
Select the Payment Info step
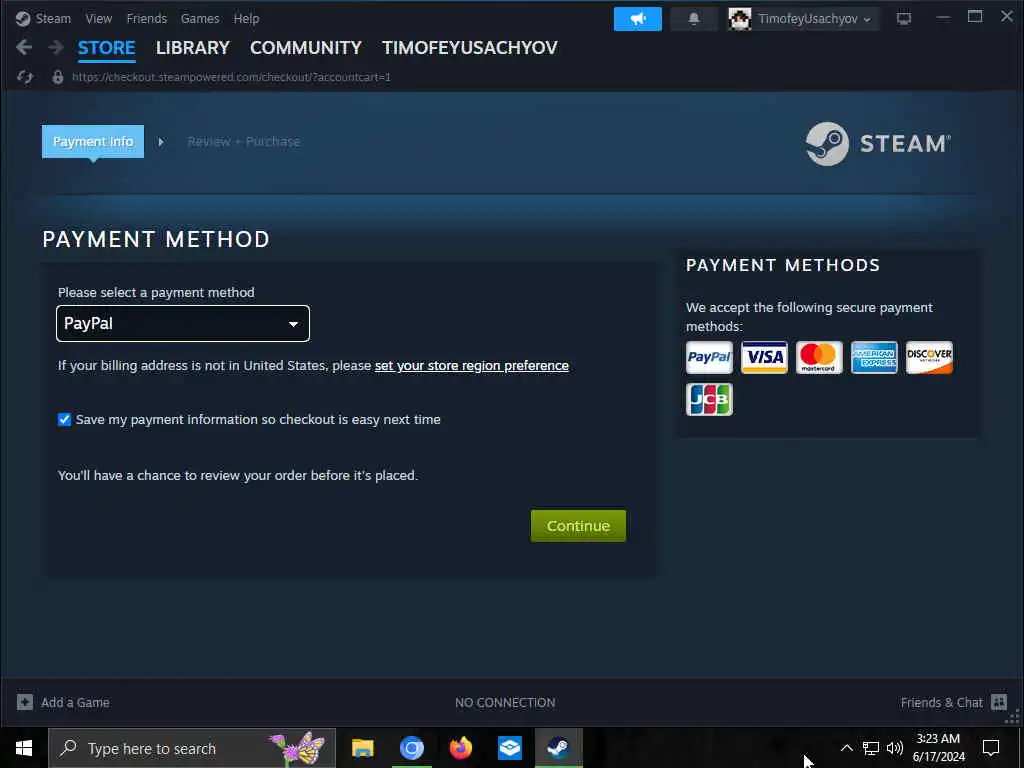pos(93,141)
